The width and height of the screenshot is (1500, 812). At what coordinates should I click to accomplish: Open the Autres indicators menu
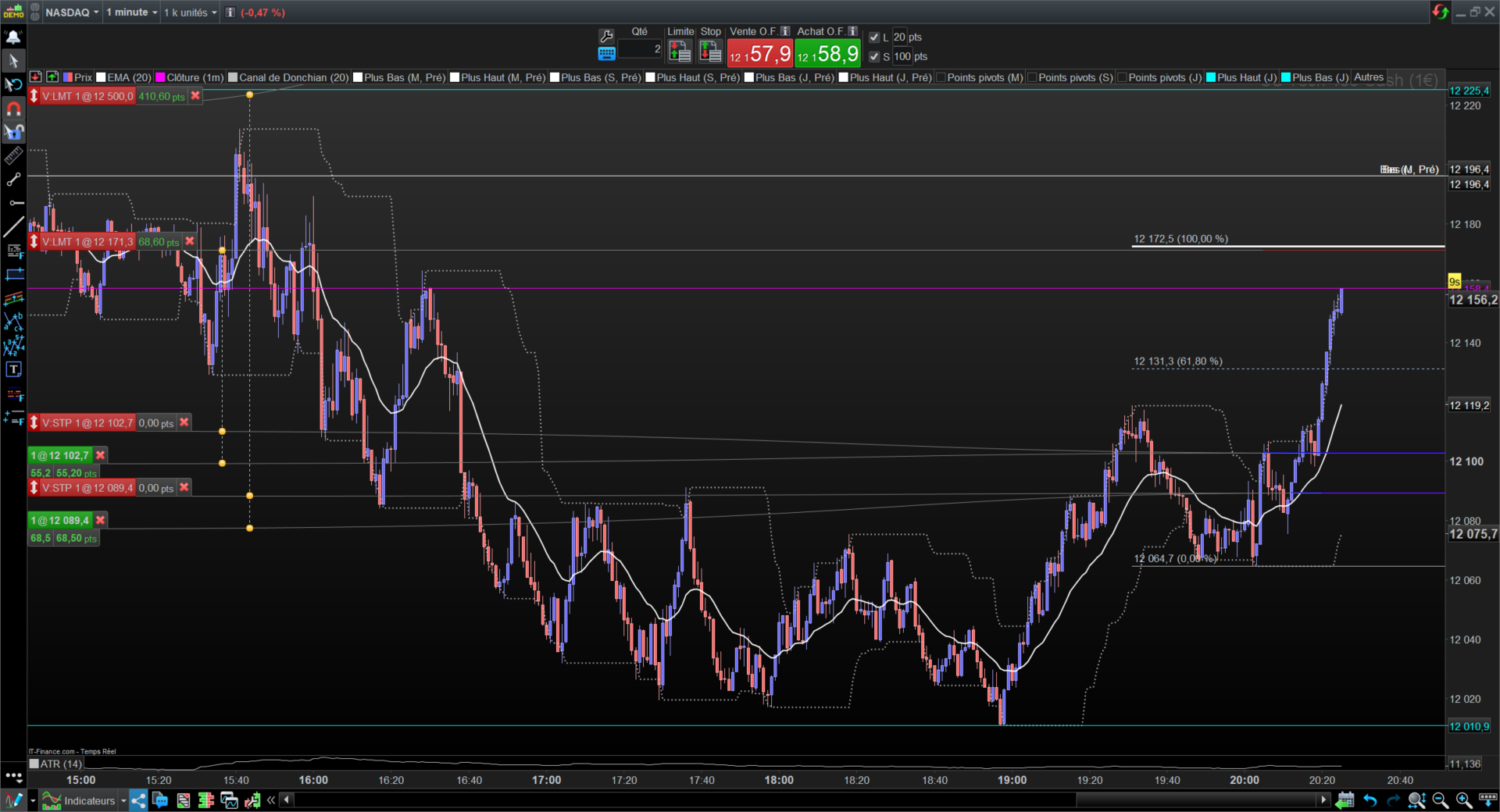(1368, 77)
